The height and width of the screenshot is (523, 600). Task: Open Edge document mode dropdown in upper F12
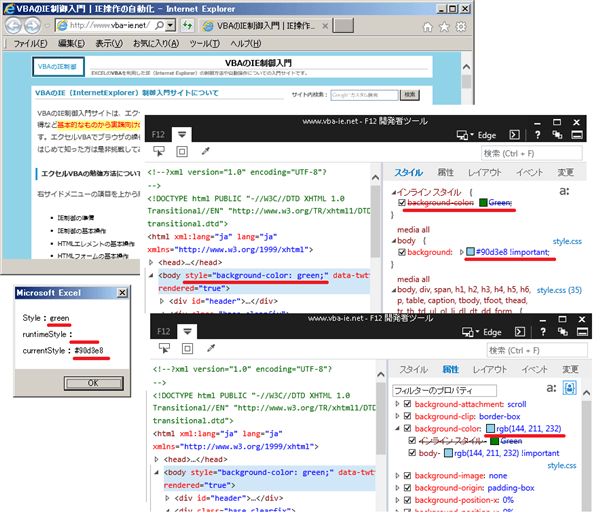pos(477,135)
